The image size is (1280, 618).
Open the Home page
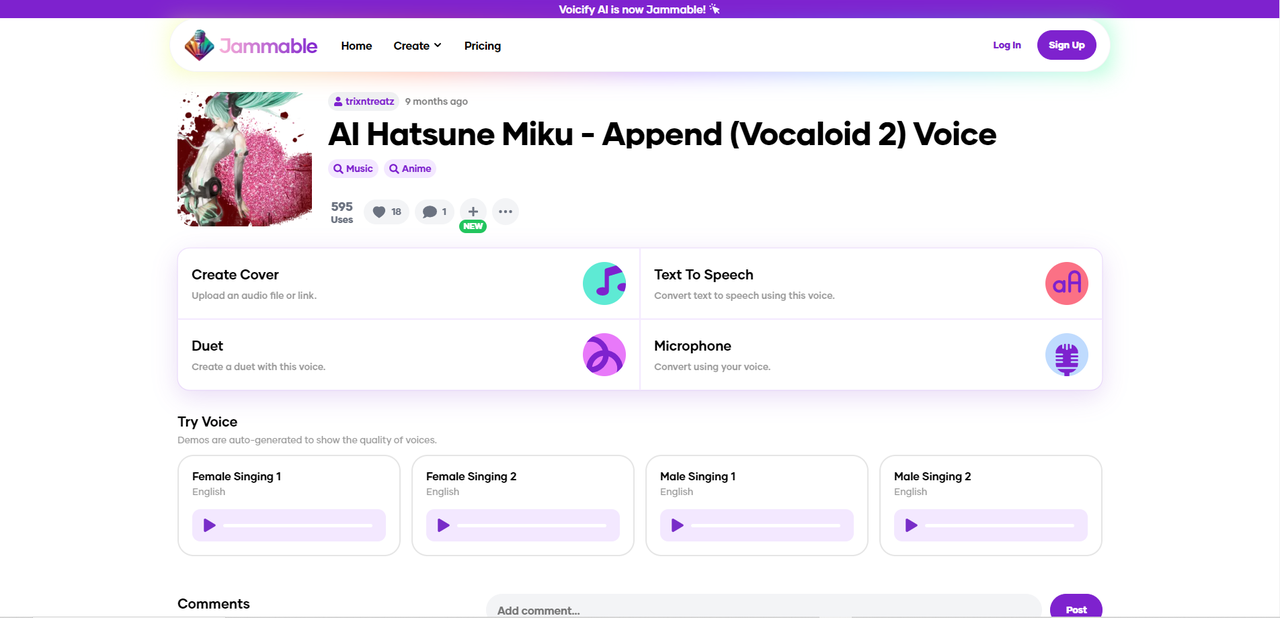tap(356, 46)
